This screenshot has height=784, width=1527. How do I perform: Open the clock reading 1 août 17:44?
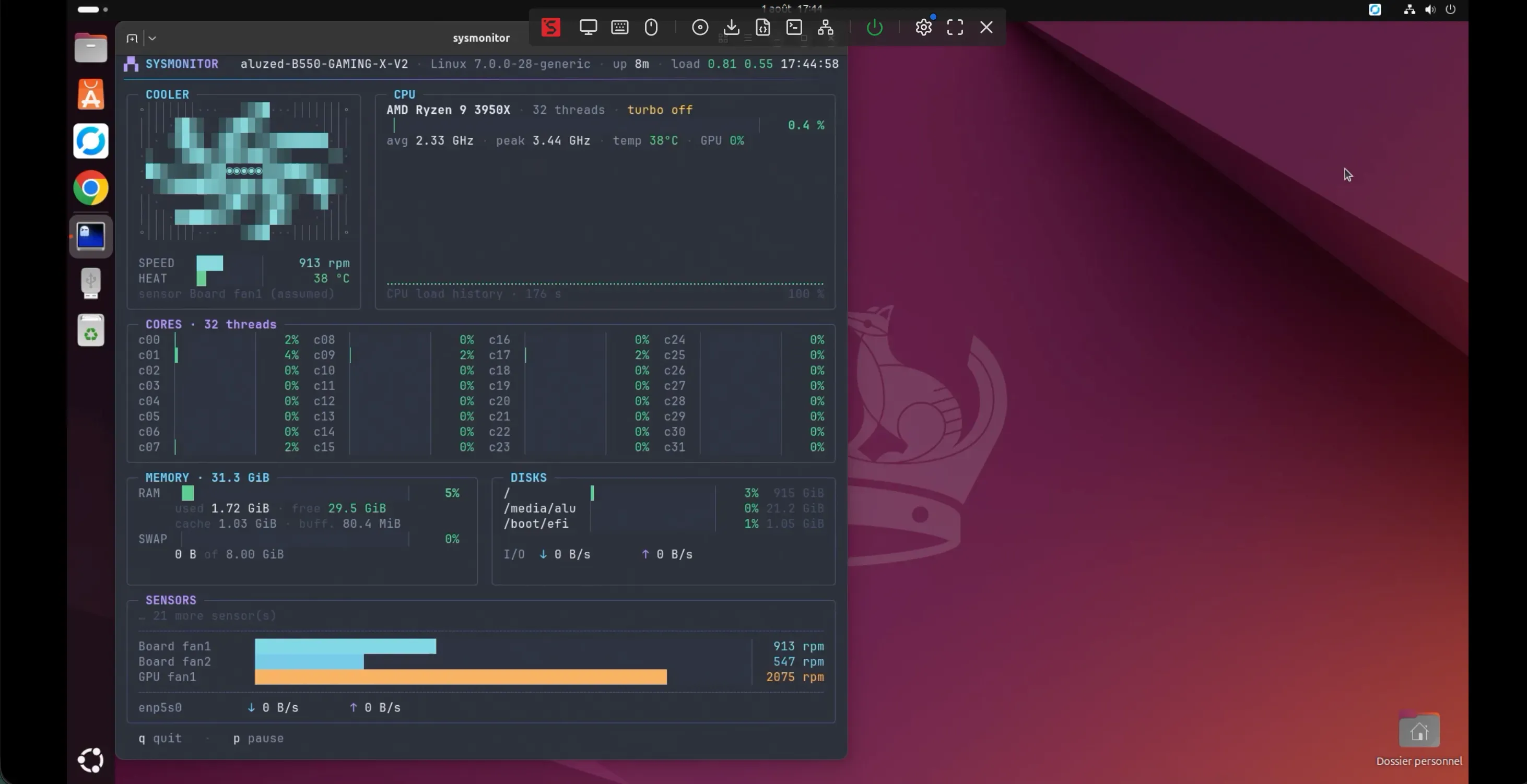coord(791,8)
